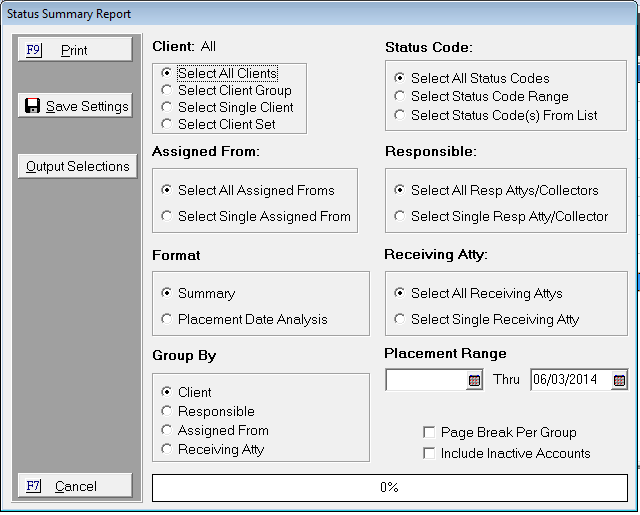The width and height of the screenshot is (640, 515).
Task: Choose Select Client Group option
Action: tap(167, 90)
